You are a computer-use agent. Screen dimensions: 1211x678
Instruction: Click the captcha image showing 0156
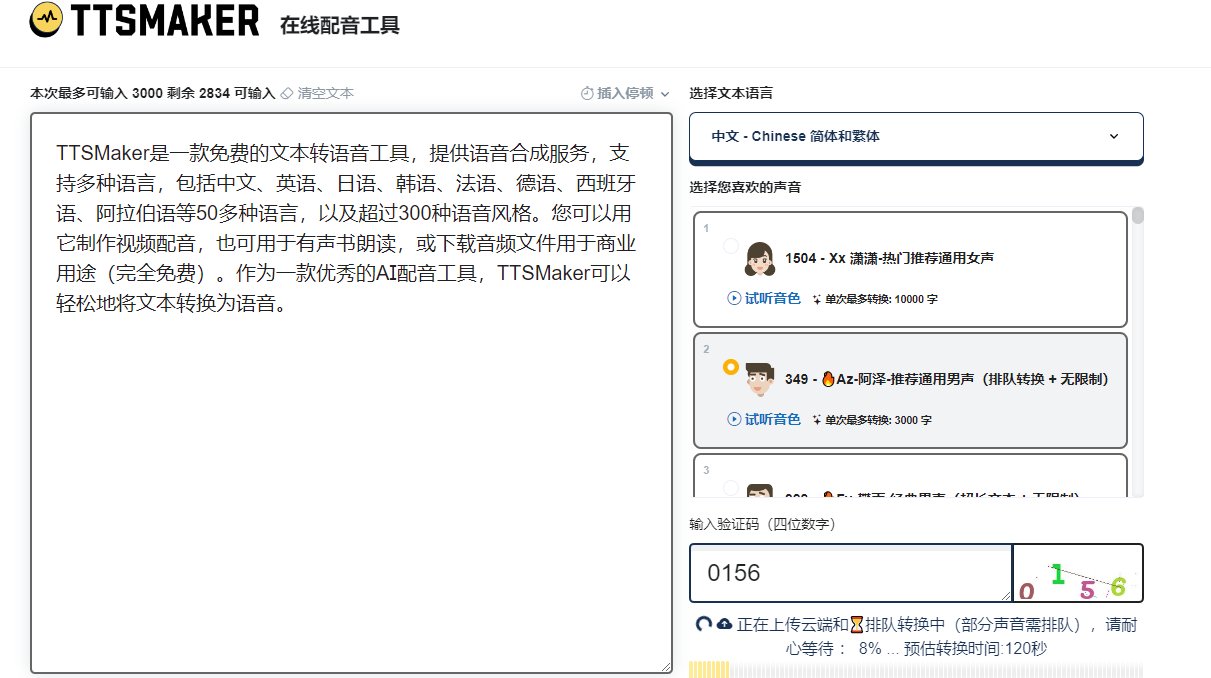pyautogui.click(x=1077, y=574)
